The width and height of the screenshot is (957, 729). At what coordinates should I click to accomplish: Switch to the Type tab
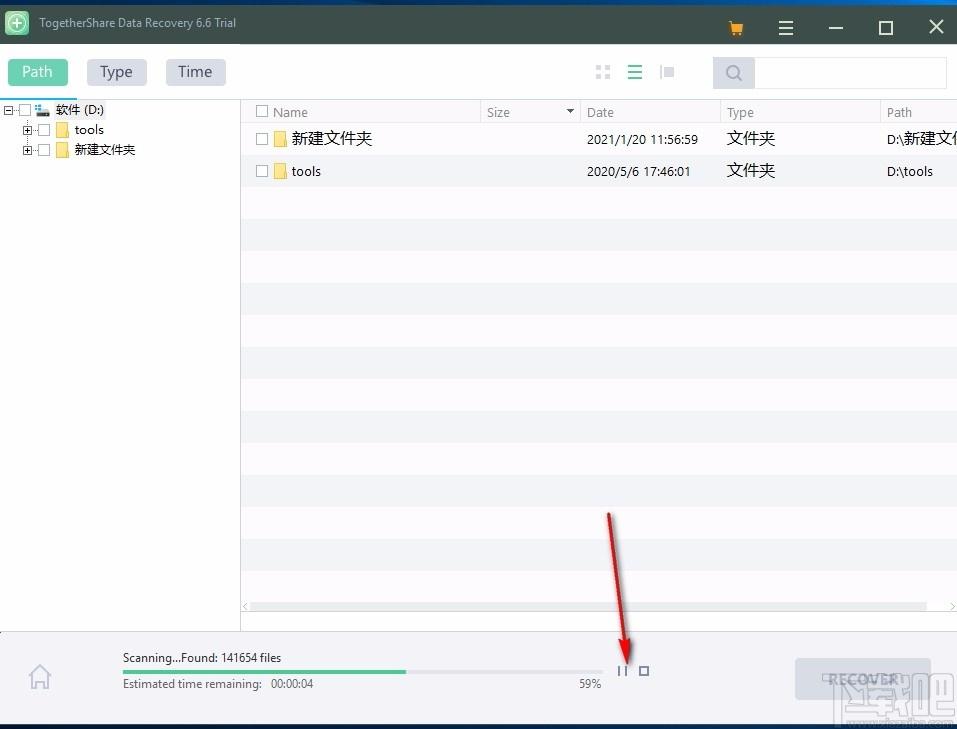pos(116,72)
